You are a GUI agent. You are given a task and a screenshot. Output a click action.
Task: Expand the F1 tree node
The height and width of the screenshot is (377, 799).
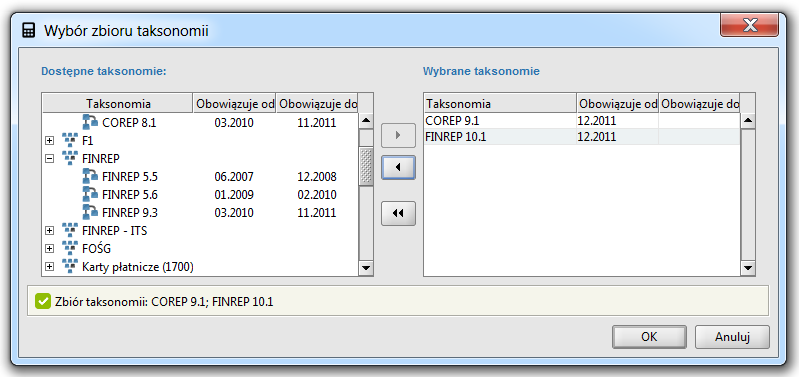(x=49, y=141)
